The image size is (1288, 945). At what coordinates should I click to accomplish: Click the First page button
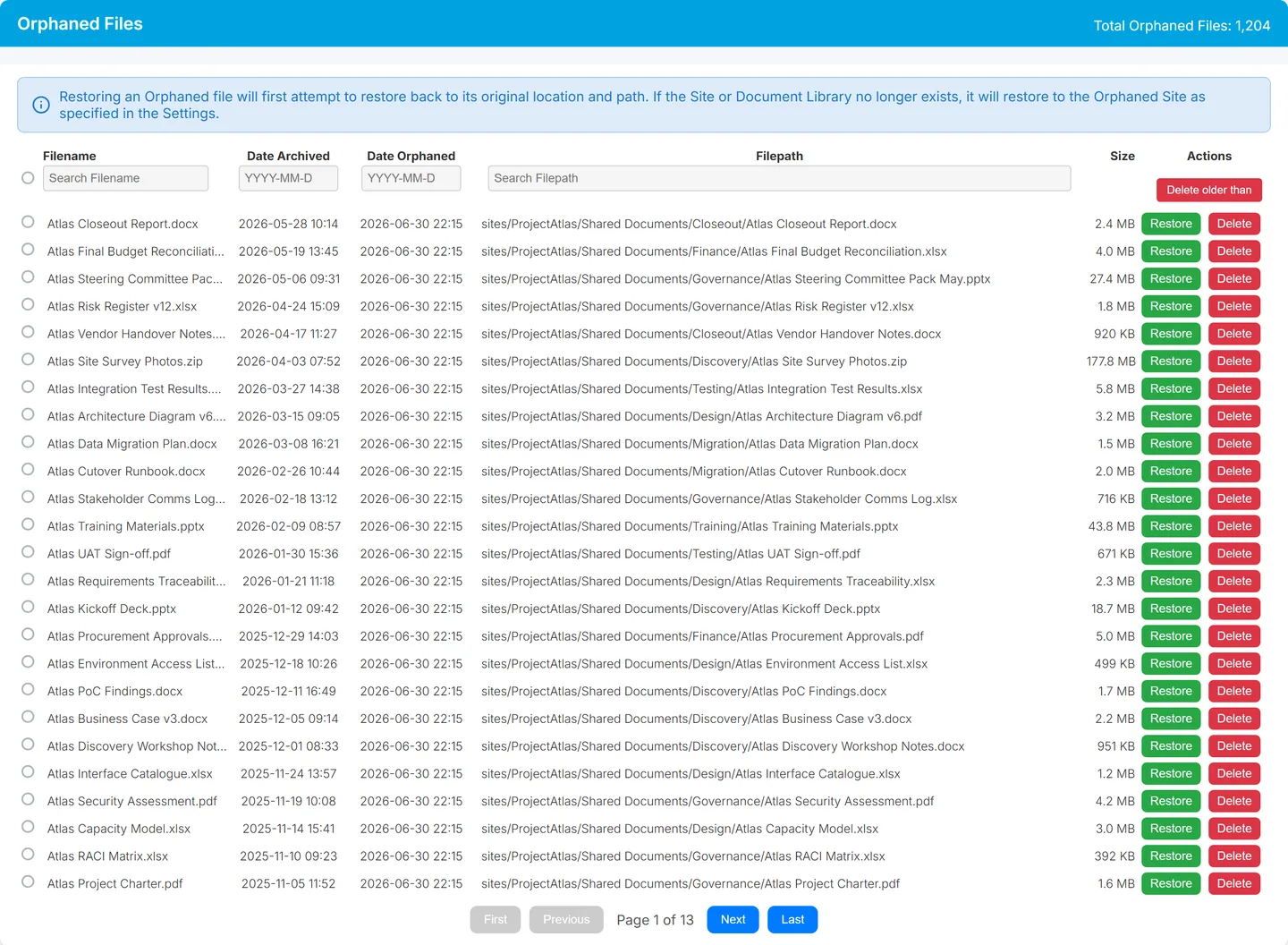(x=496, y=919)
